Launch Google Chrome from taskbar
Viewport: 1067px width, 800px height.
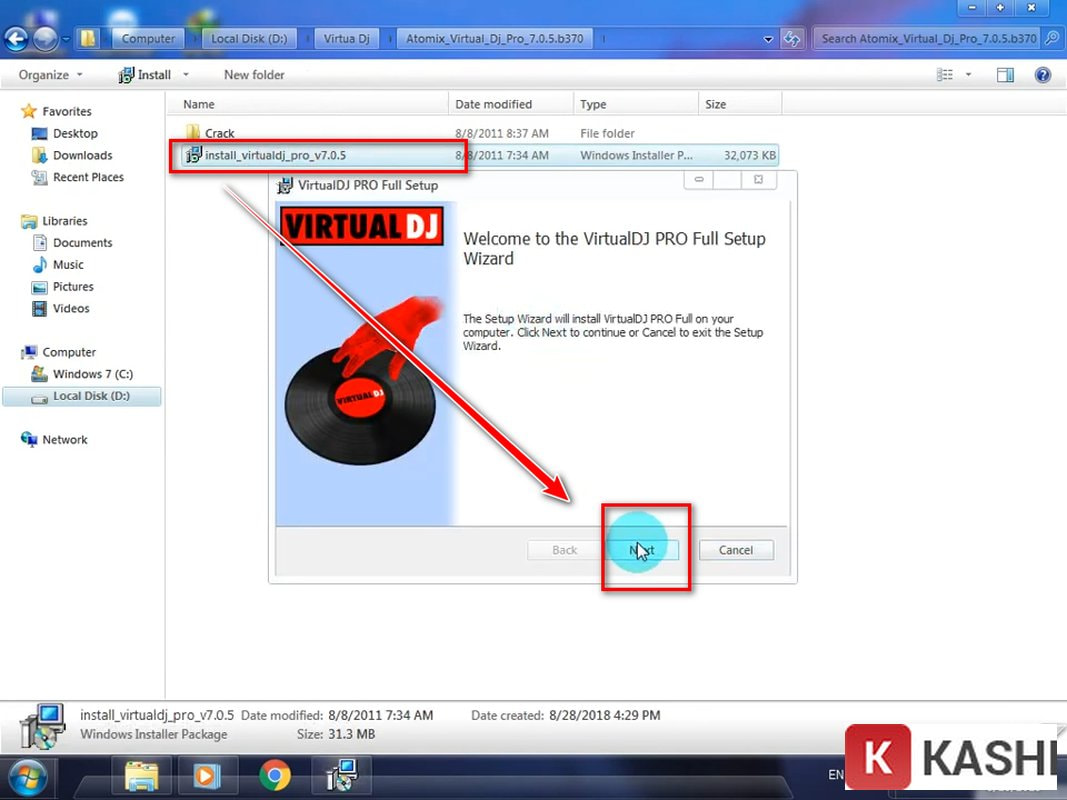[275, 776]
